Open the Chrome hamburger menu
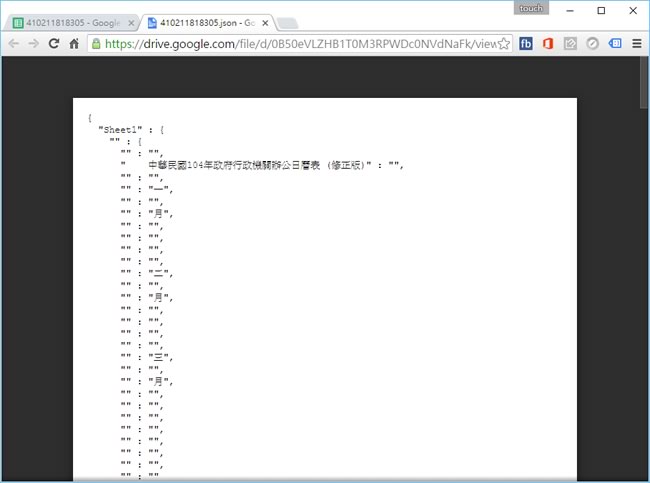Screen dimensions: 650x483 tap(637, 44)
